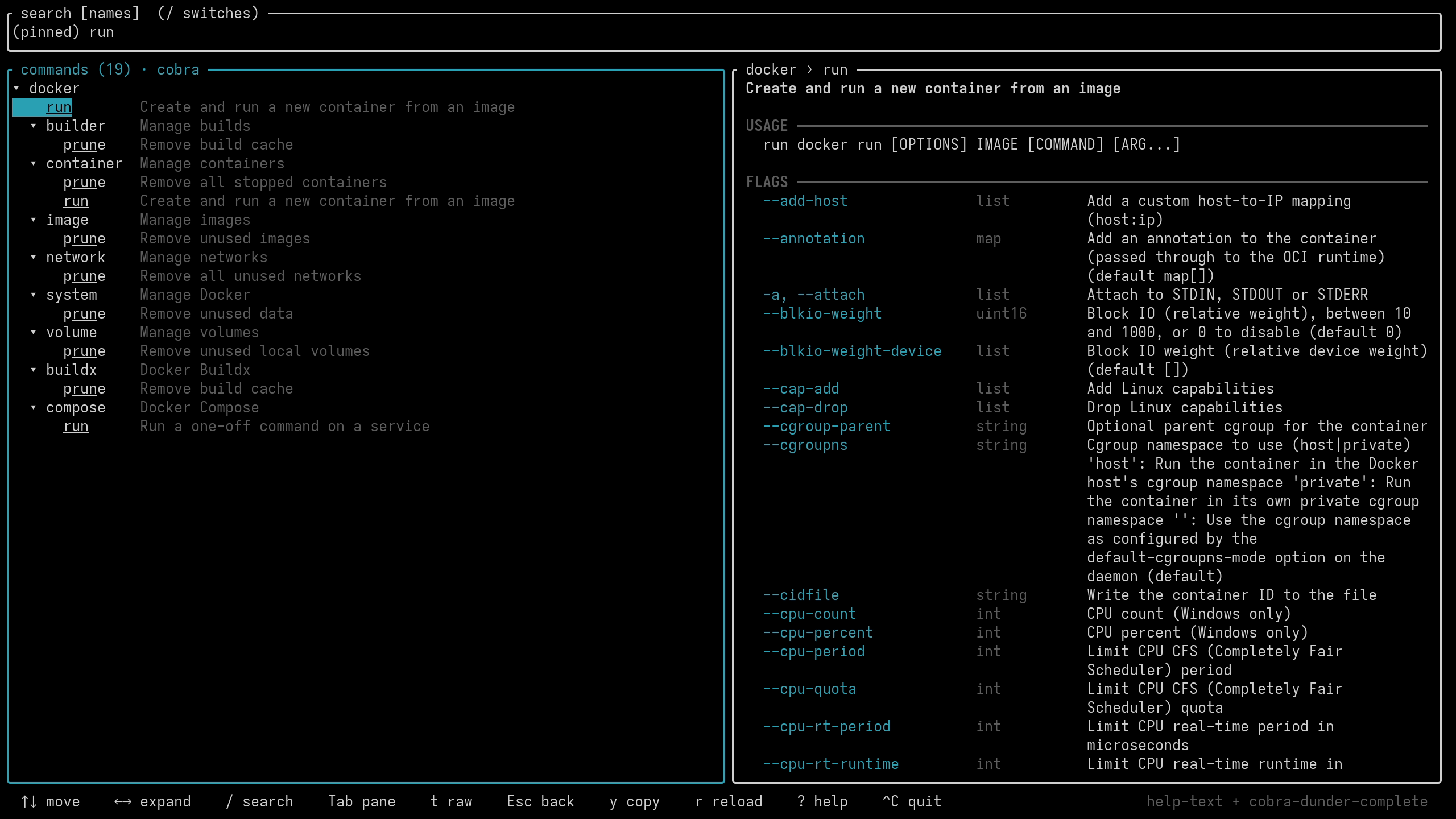Click the Esc back shortcut in footer

[x=541, y=802]
